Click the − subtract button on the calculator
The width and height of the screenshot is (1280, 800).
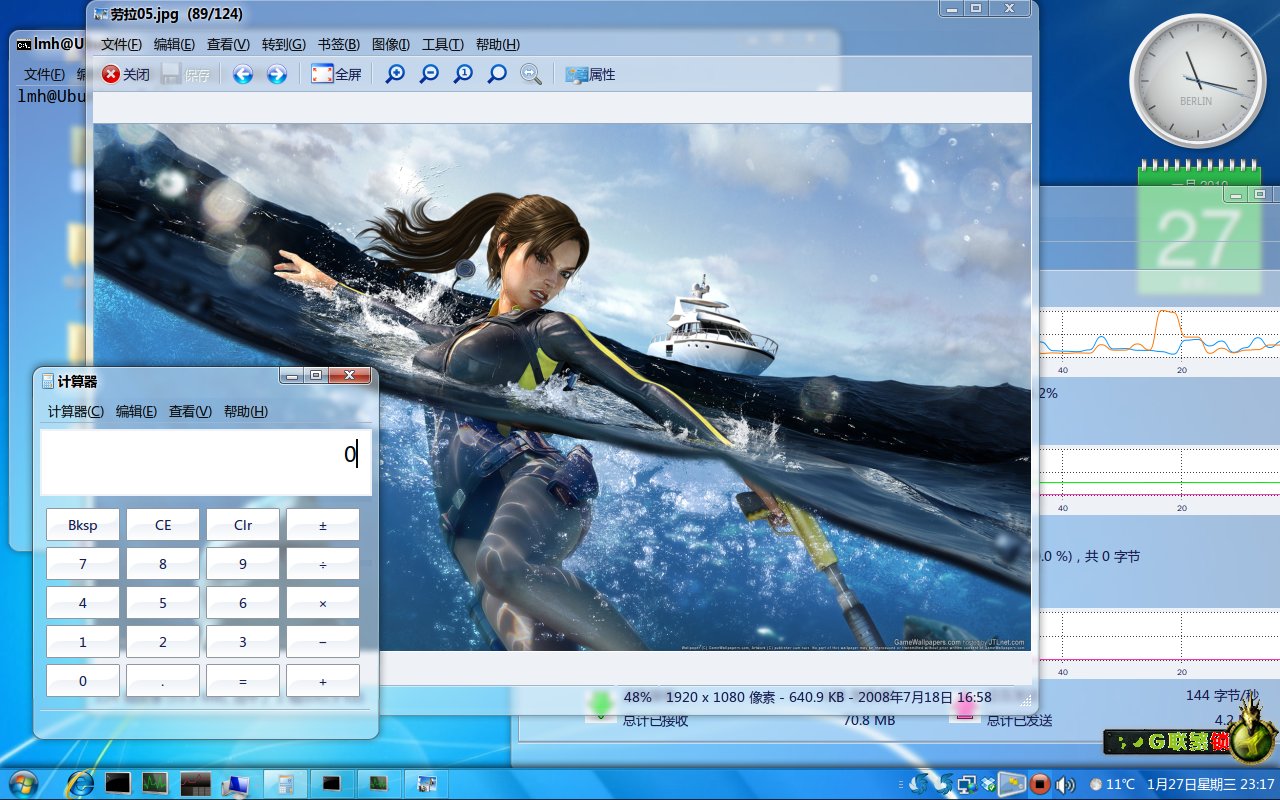323,642
